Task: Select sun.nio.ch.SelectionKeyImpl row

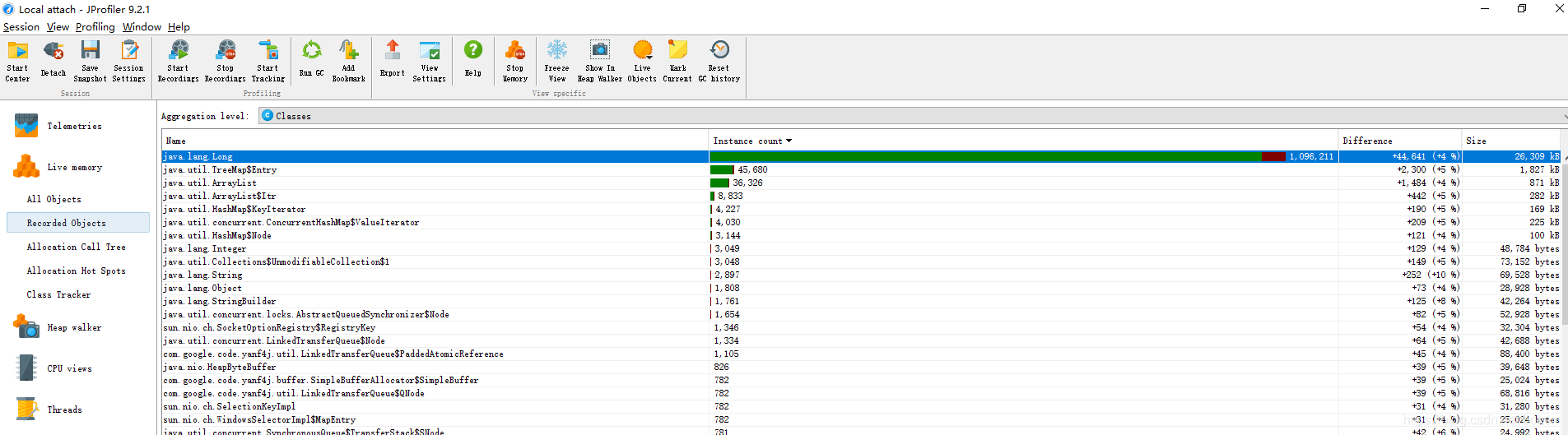Action: pos(861,406)
